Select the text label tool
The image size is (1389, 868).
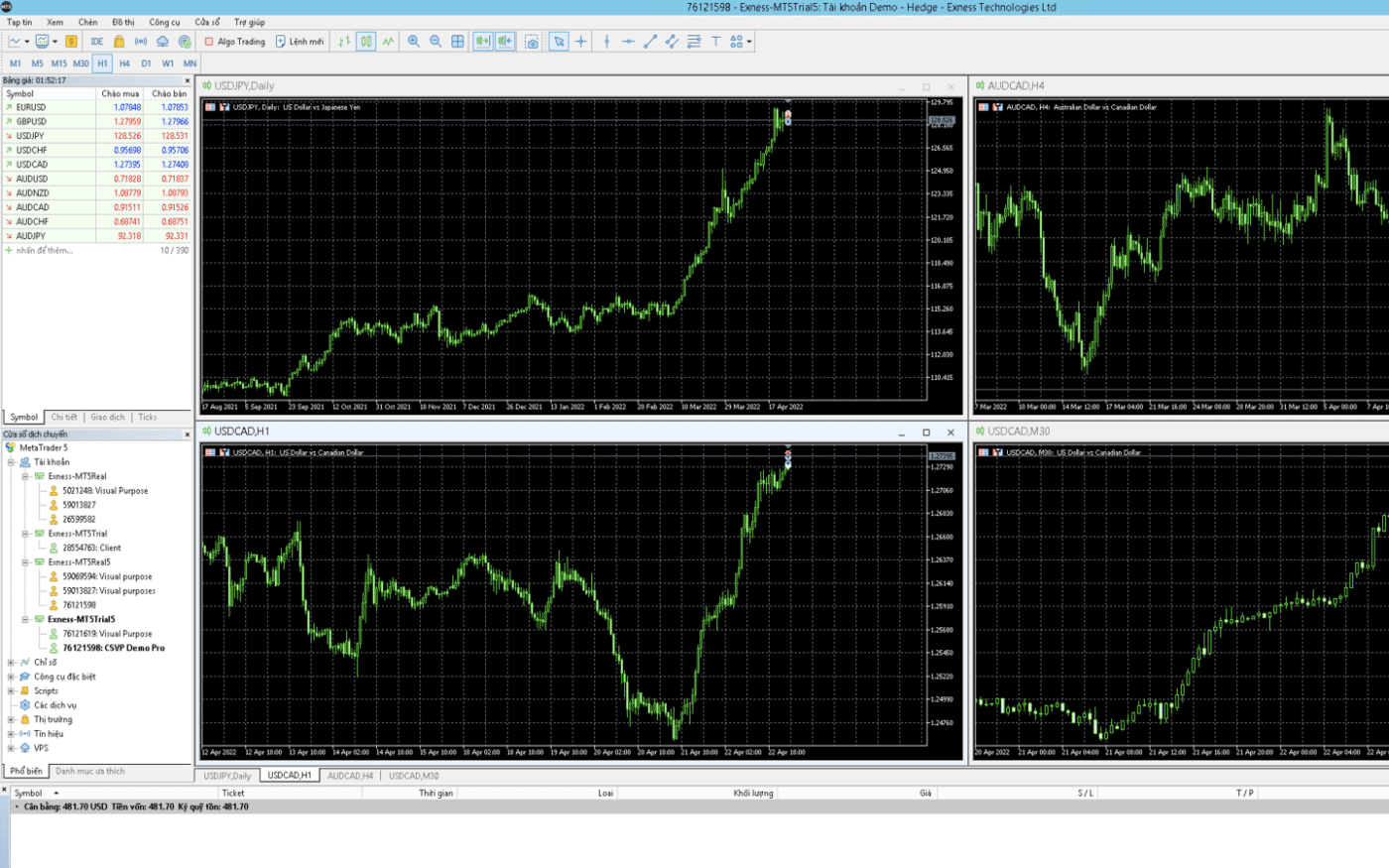(715, 42)
